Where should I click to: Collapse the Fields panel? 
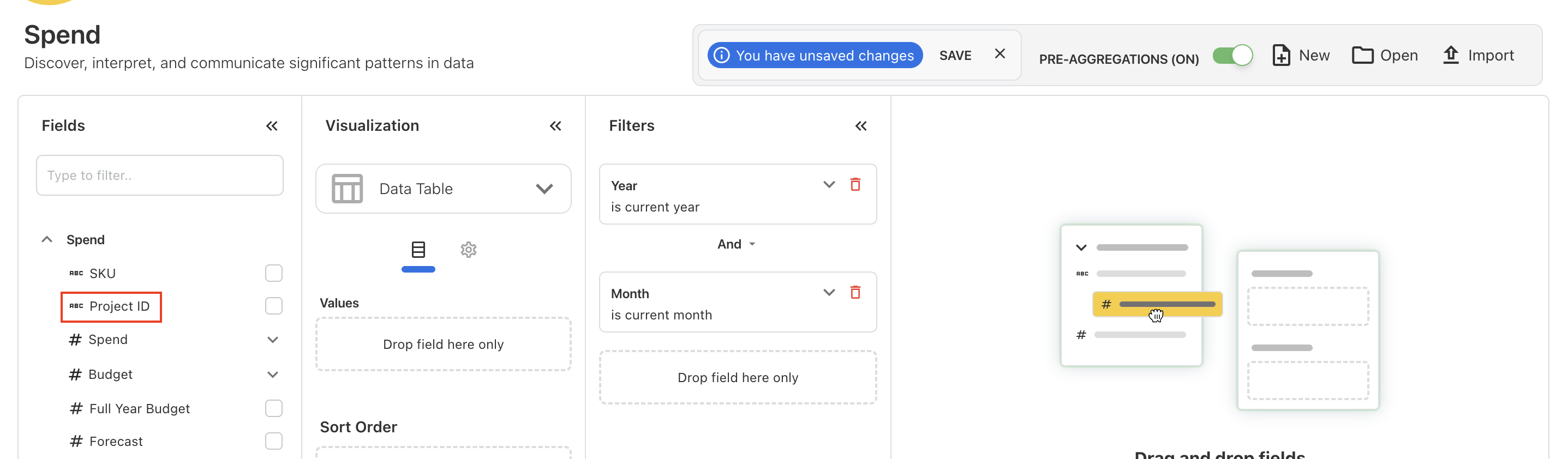(x=272, y=126)
